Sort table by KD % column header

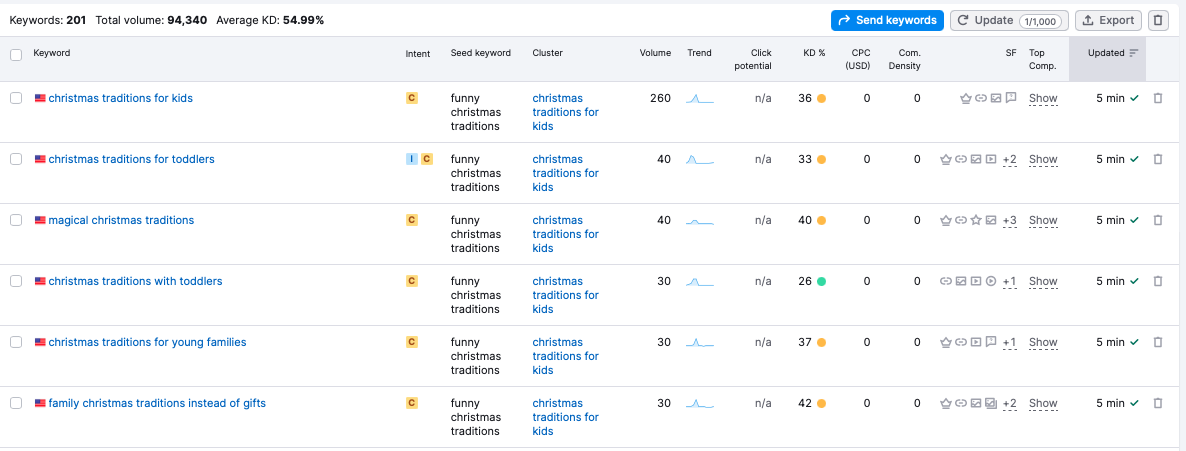tap(814, 53)
